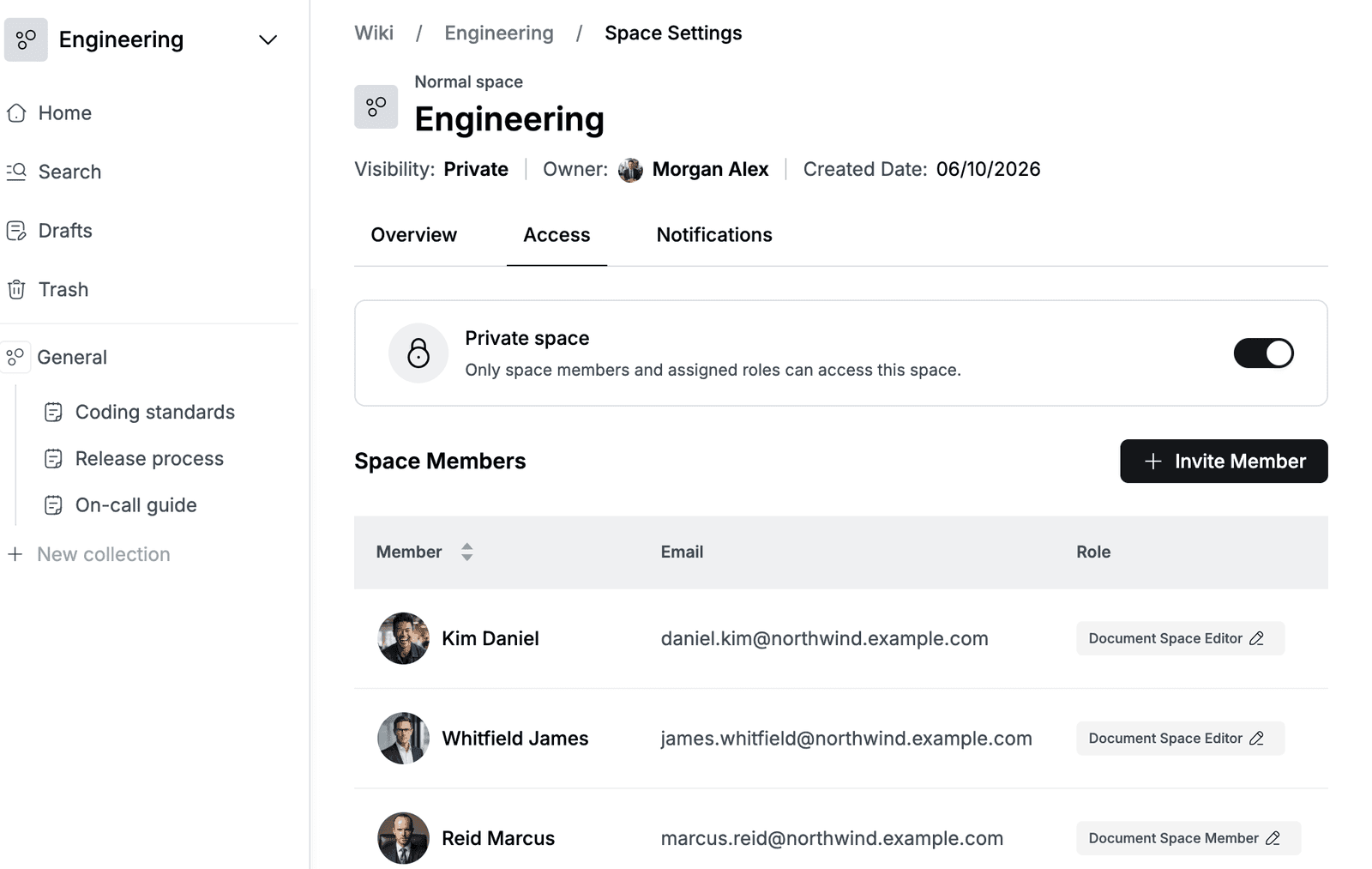Click the Invite Member button
The width and height of the screenshot is (1372, 869).
click(x=1224, y=462)
